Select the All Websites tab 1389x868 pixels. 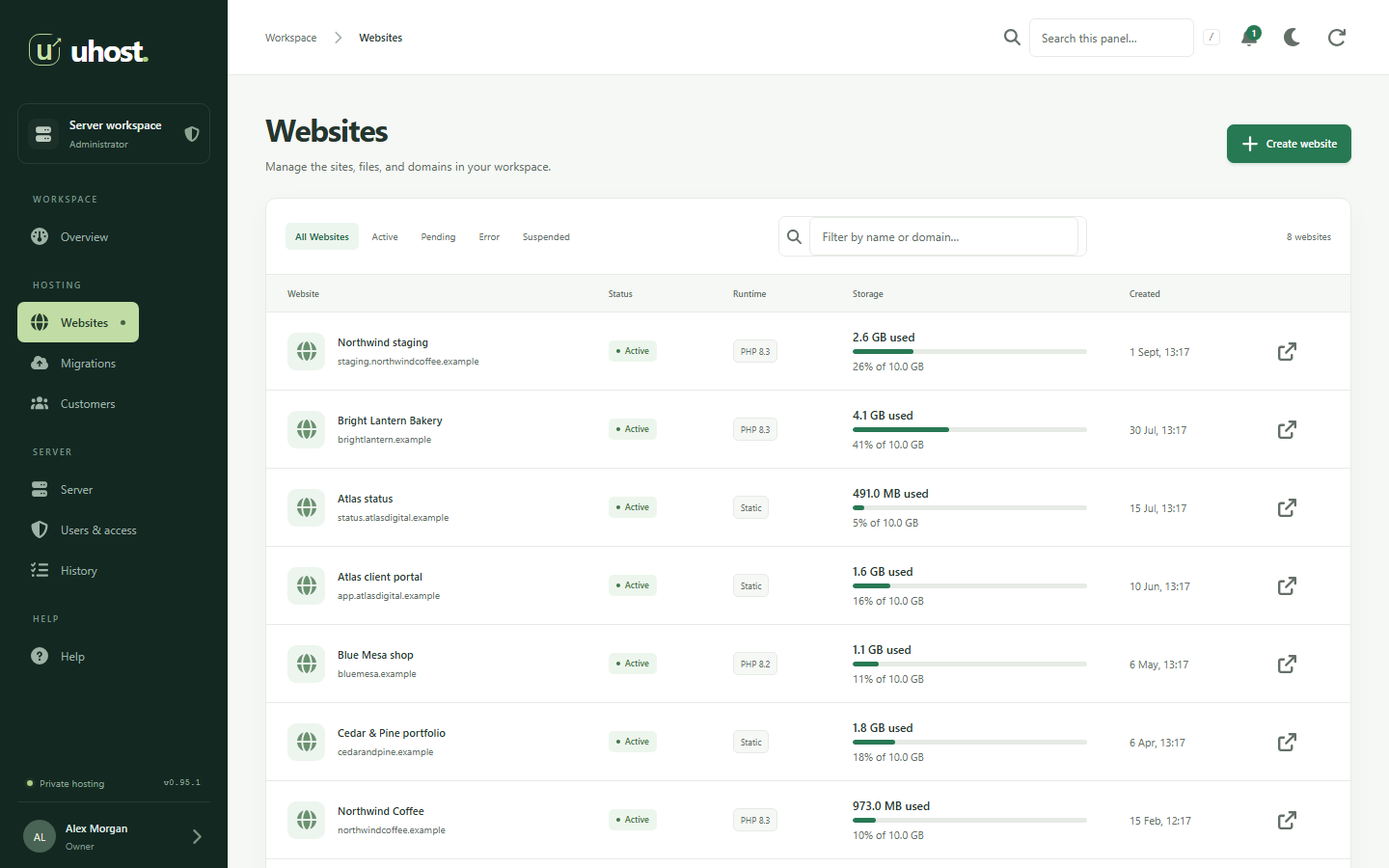322,236
